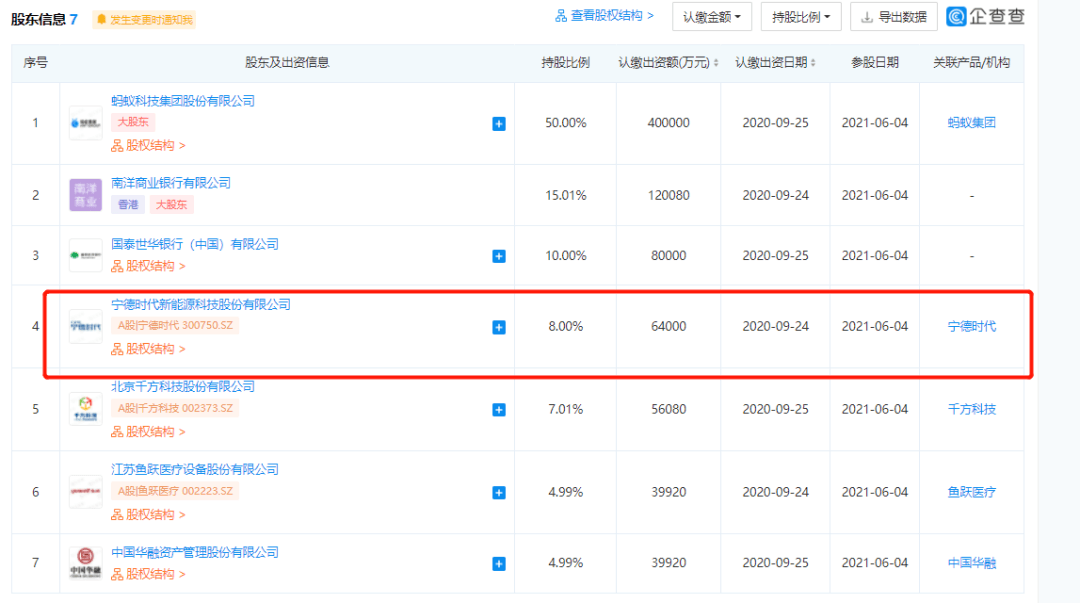View 股权结构 for 北京千方科技

pyautogui.click(x=148, y=431)
